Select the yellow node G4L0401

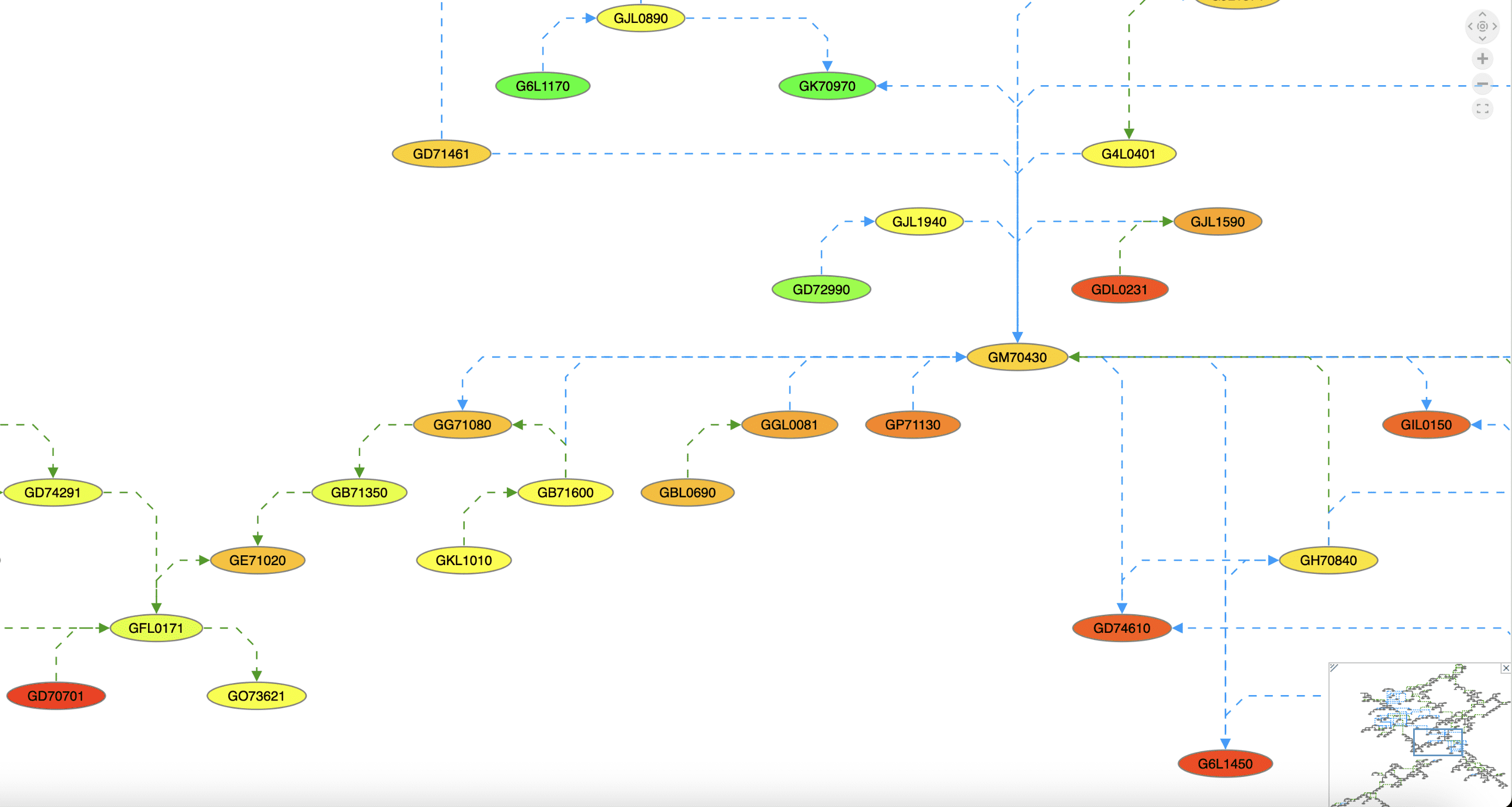point(1128,154)
